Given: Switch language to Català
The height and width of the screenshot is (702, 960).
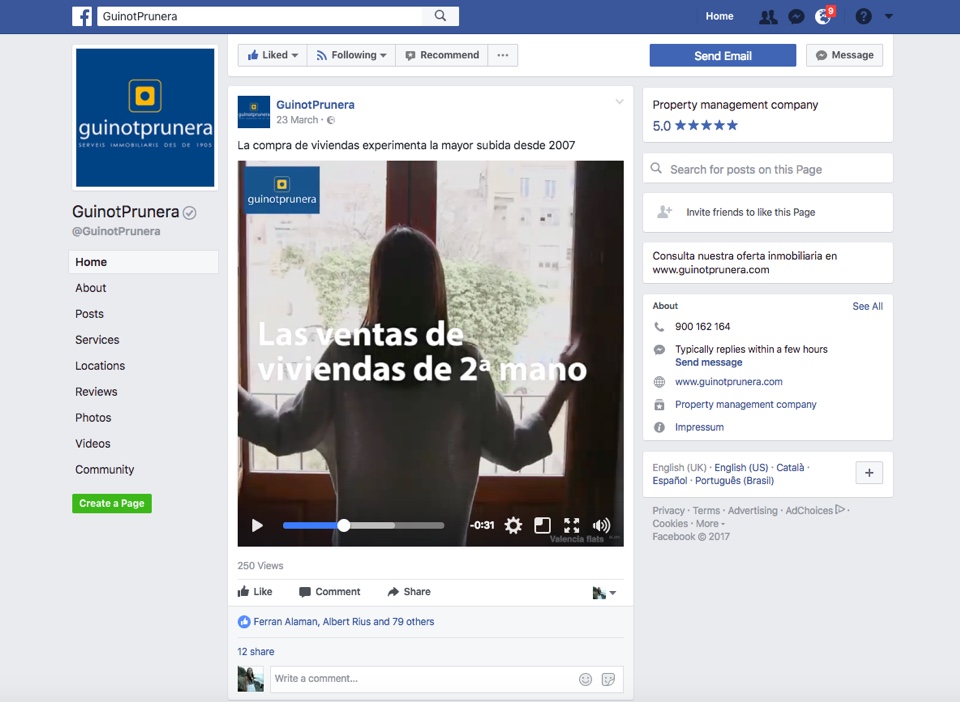Looking at the screenshot, I should 790,468.
